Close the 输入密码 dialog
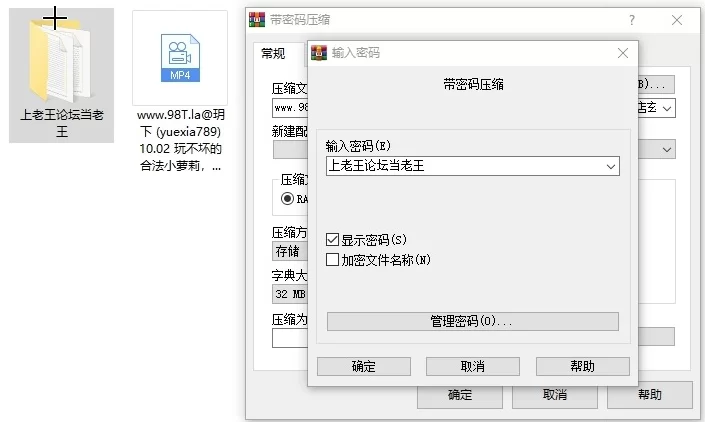The image size is (705, 422). 623,53
